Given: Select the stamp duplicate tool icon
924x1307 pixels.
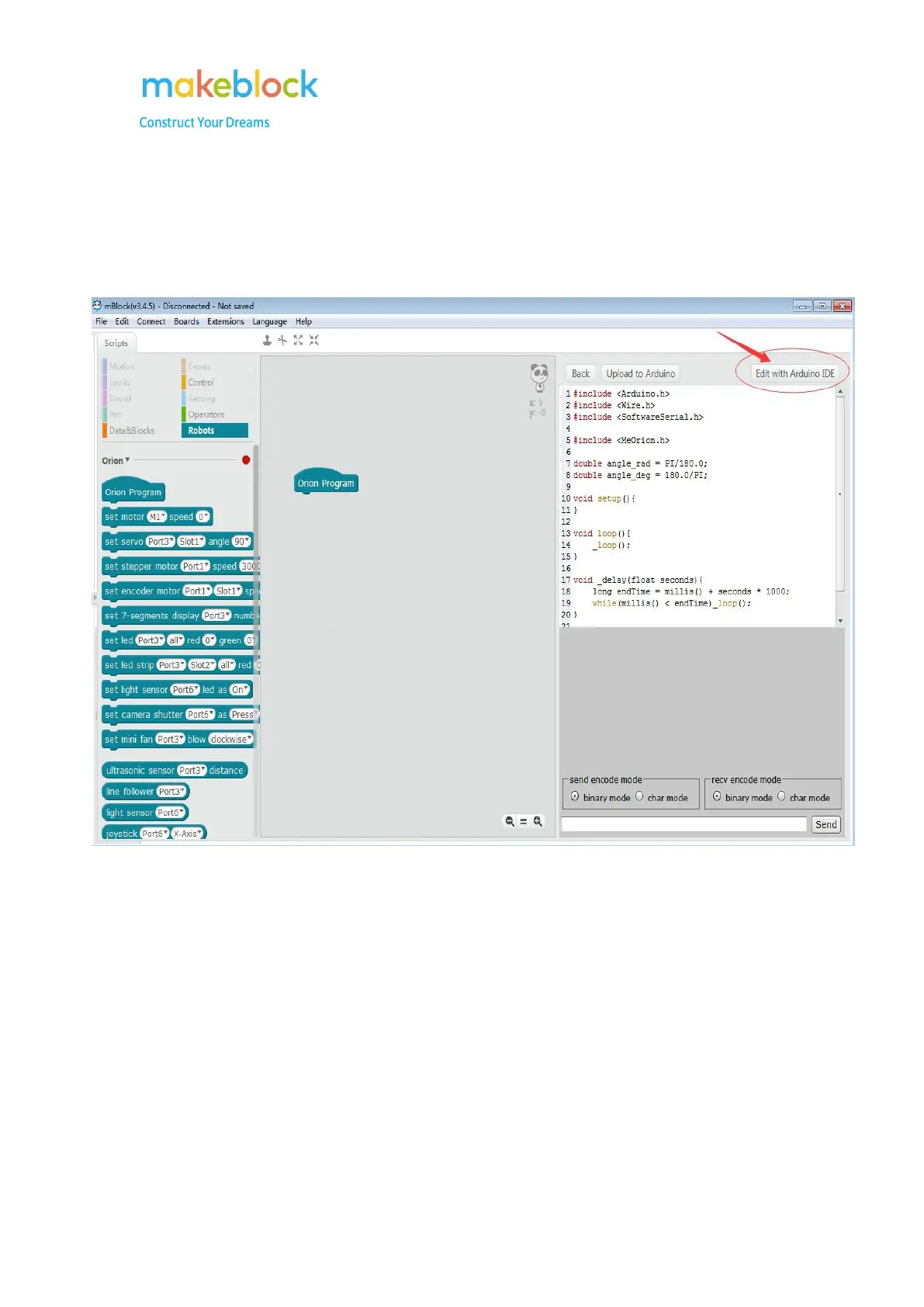Looking at the screenshot, I should pos(267,340).
